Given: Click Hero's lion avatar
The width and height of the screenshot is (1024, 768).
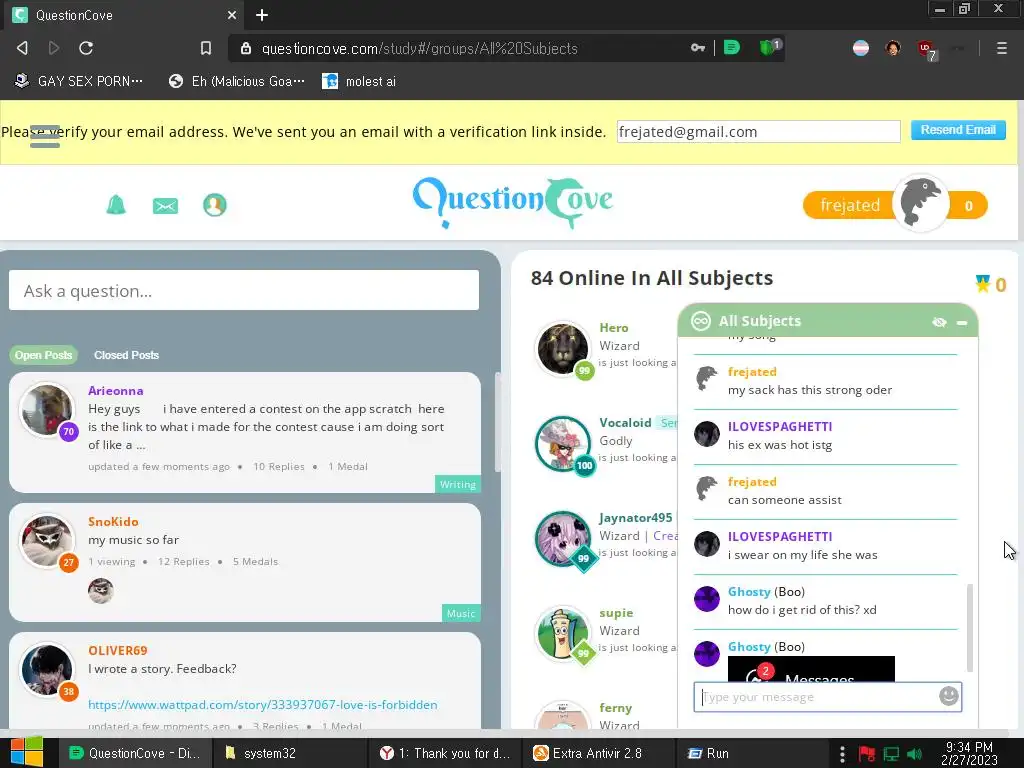Looking at the screenshot, I should pos(562,348).
